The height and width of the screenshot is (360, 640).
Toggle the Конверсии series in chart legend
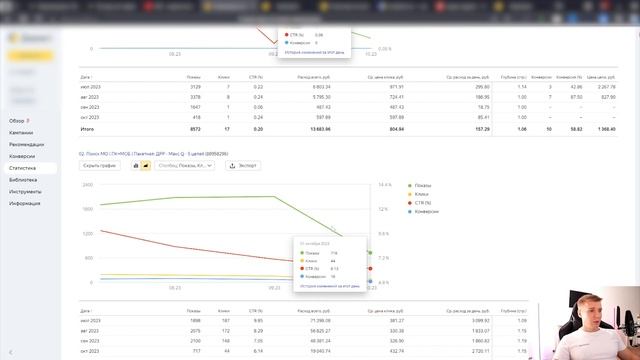point(423,212)
